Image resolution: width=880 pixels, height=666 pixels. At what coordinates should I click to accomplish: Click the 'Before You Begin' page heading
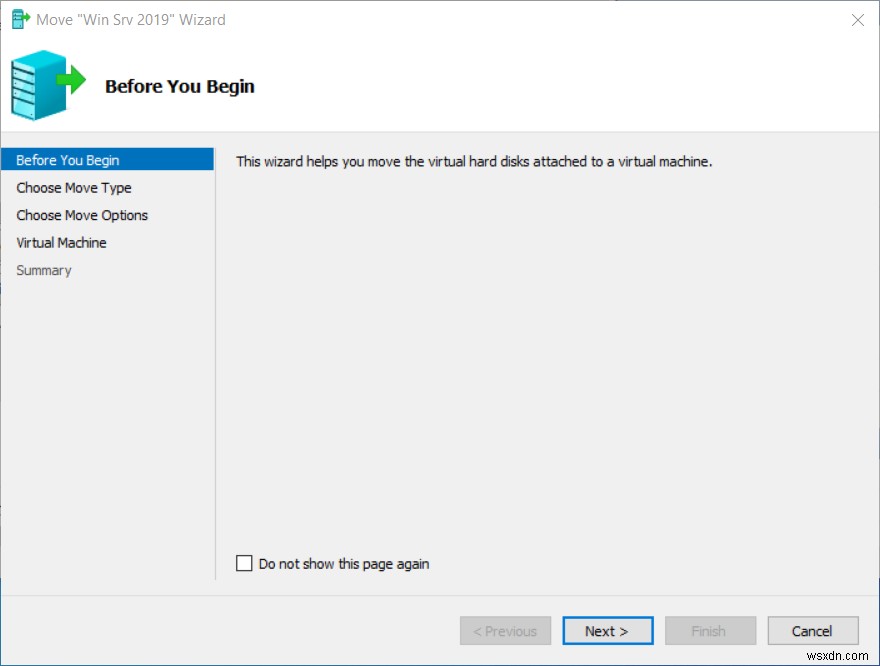click(179, 87)
